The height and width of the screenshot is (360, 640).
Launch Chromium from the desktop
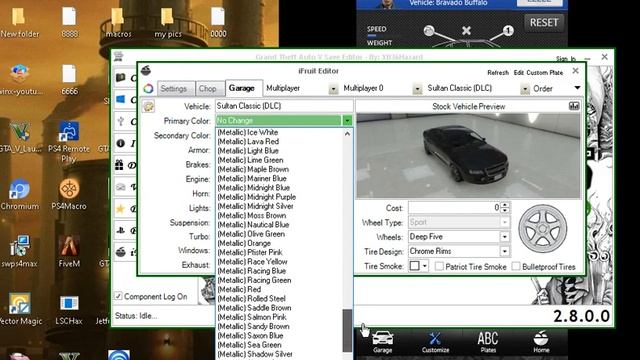tap(20, 195)
